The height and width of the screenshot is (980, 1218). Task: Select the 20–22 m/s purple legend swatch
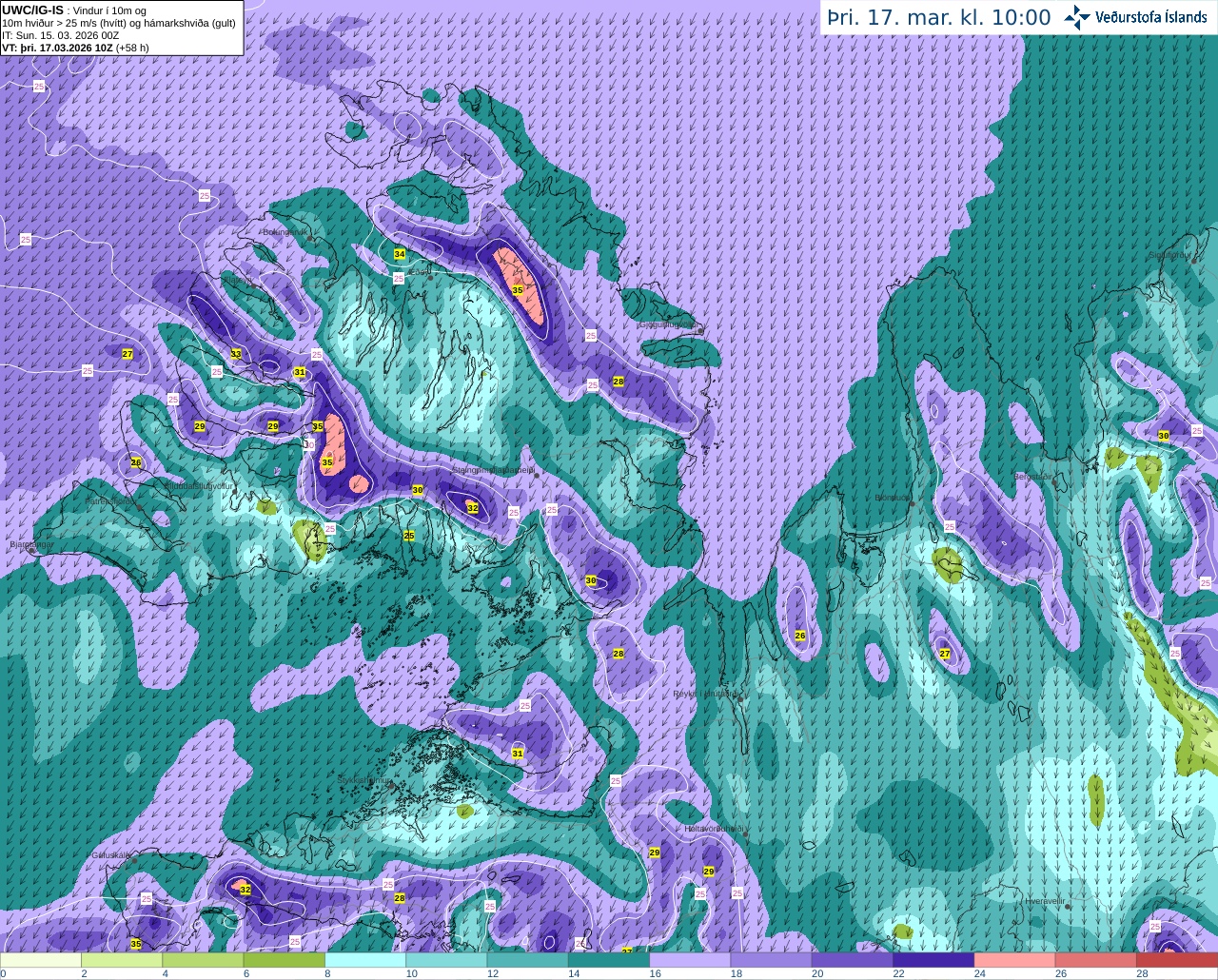[854, 960]
